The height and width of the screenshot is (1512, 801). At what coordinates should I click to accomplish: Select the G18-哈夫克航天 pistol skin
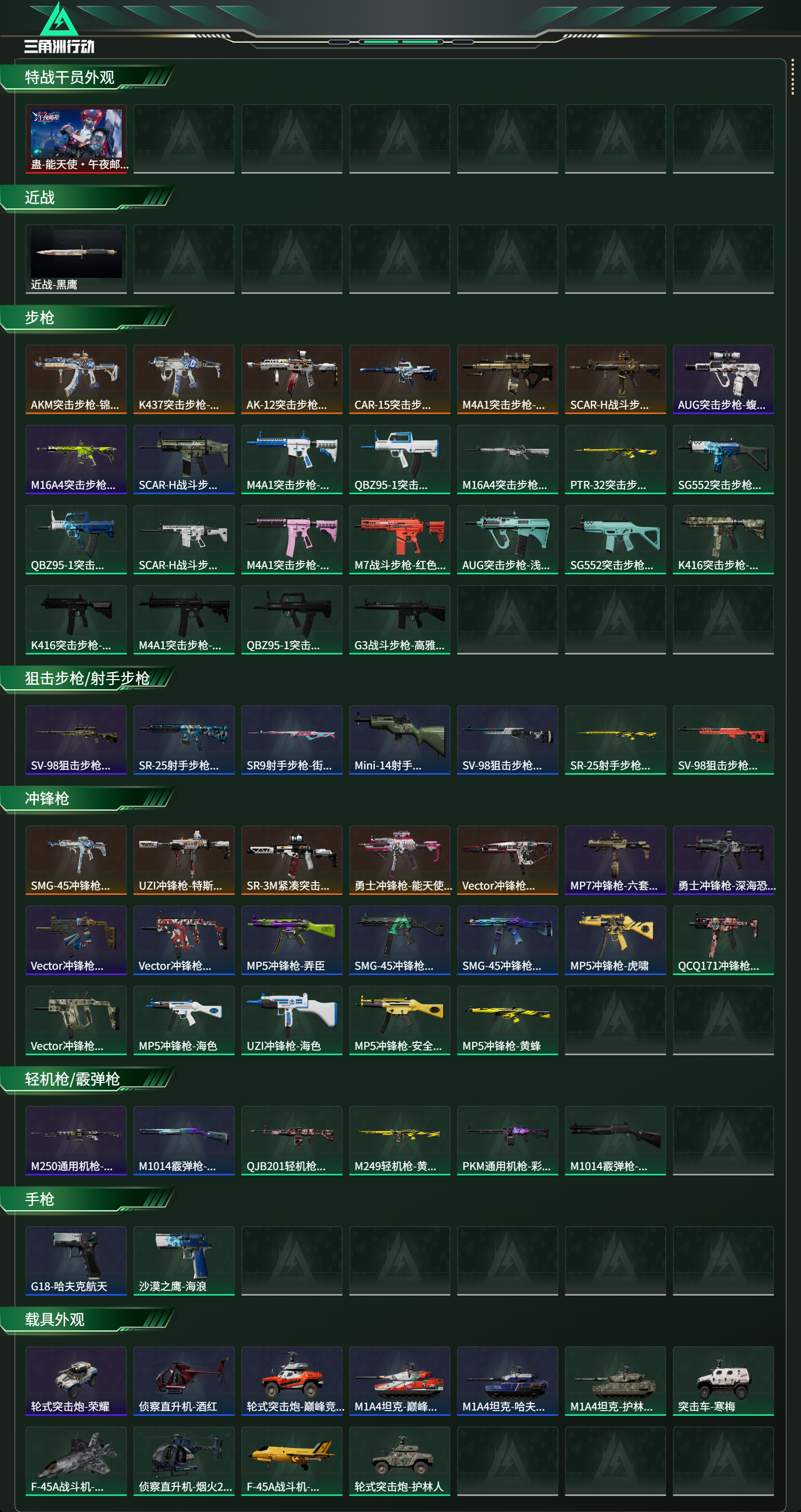pyautogui.click(x=76, y=1261)
